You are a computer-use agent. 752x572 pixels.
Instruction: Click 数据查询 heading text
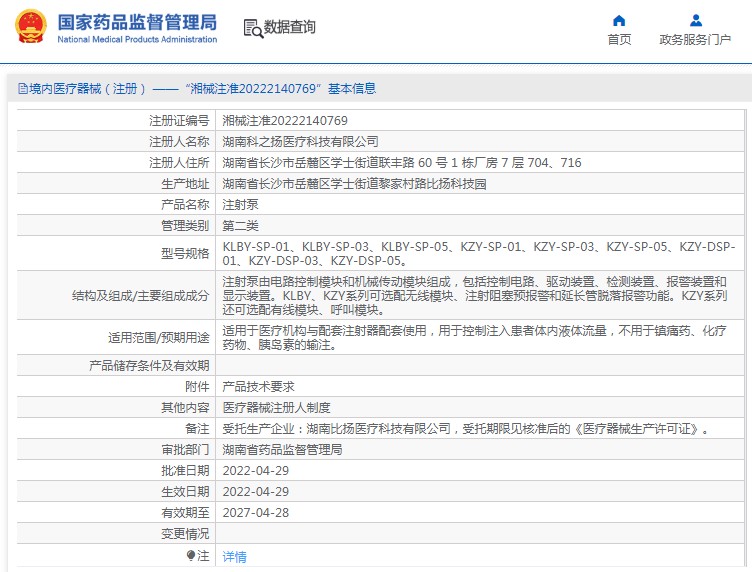pos(289,27)
